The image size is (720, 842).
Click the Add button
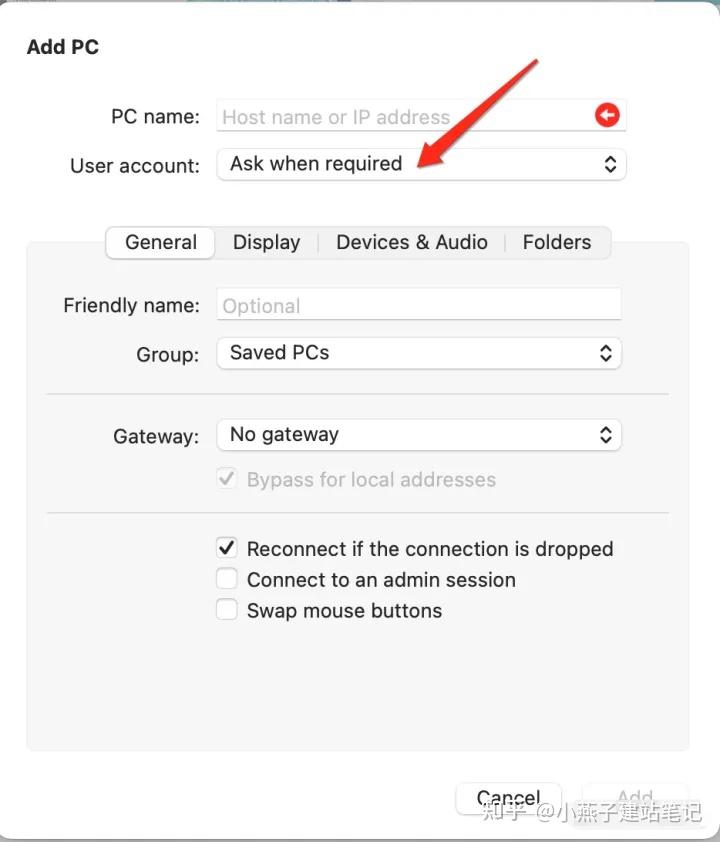pos(635,798)
